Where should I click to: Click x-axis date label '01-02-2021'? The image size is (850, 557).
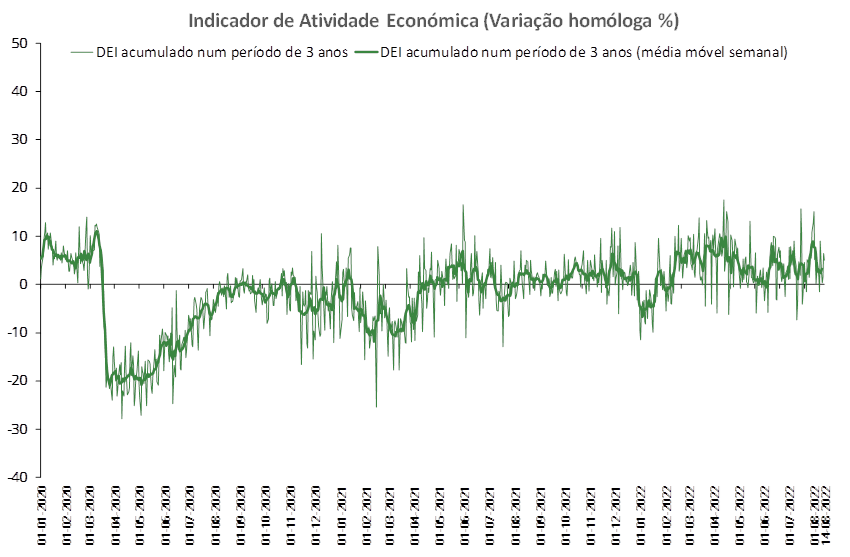(x=366, y=515)
